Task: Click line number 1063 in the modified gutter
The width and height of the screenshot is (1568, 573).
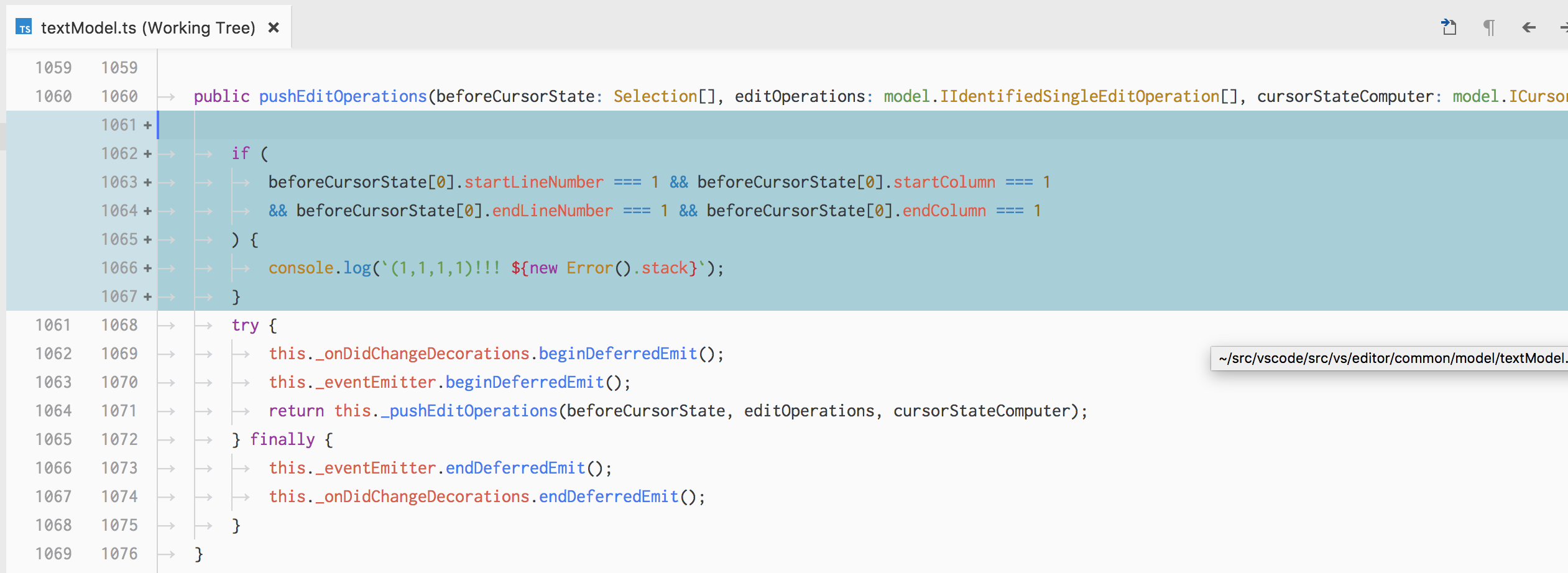Action: [119, 181]
